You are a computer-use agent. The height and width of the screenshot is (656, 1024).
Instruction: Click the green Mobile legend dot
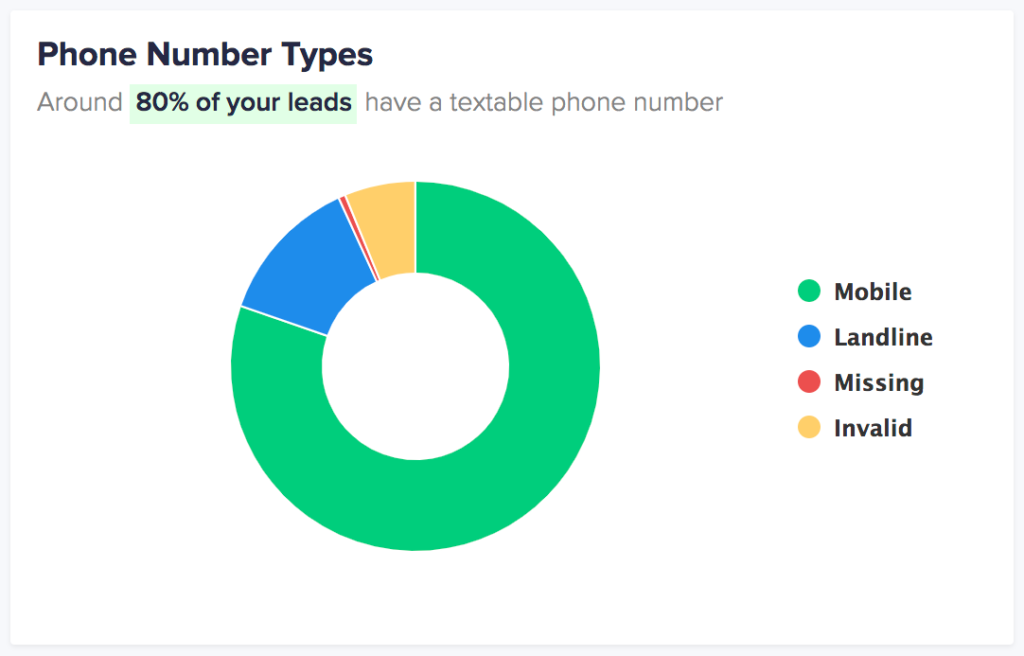pos(809,291)
